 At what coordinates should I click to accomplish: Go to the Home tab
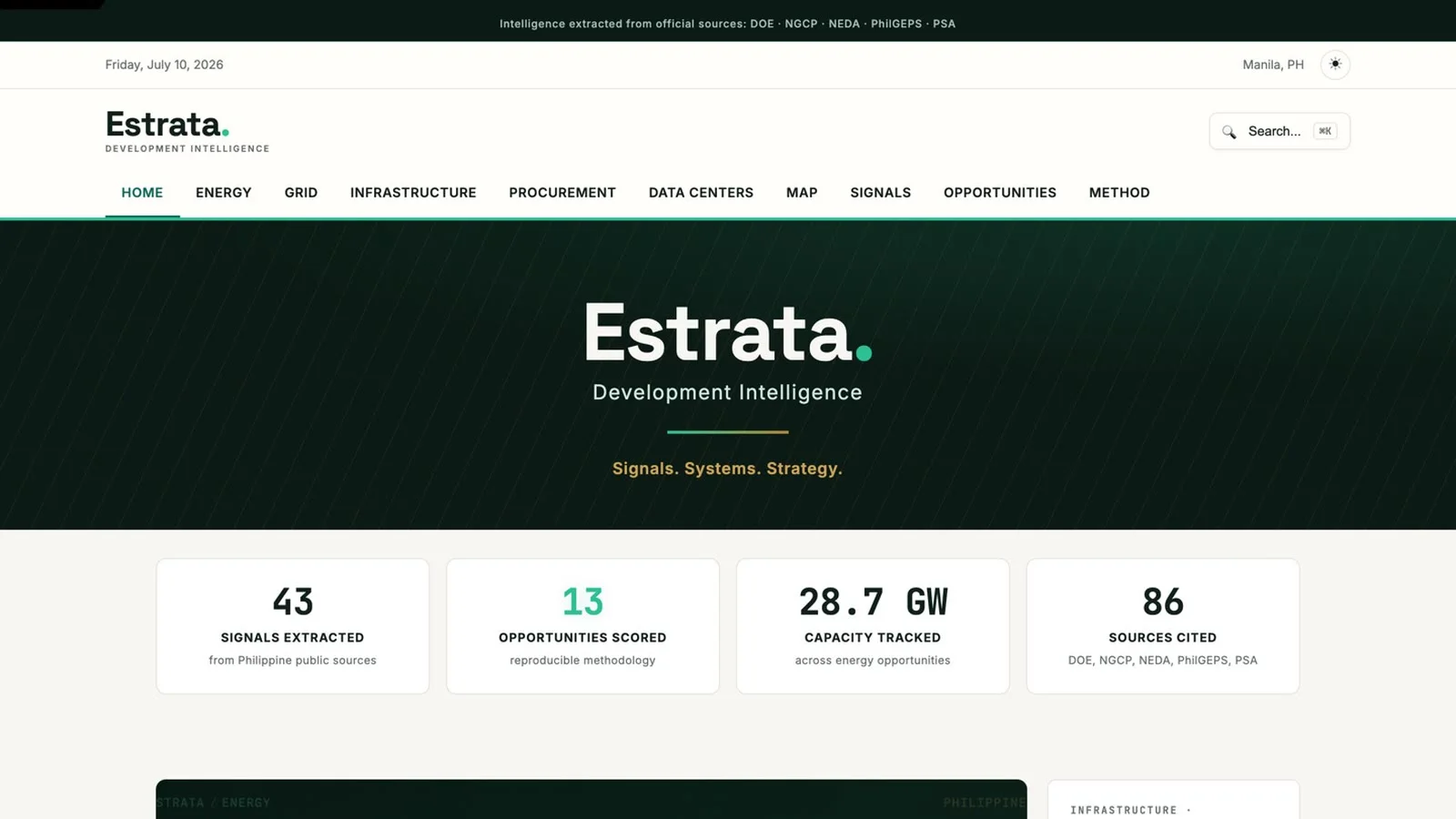click(x=142, y=193)
